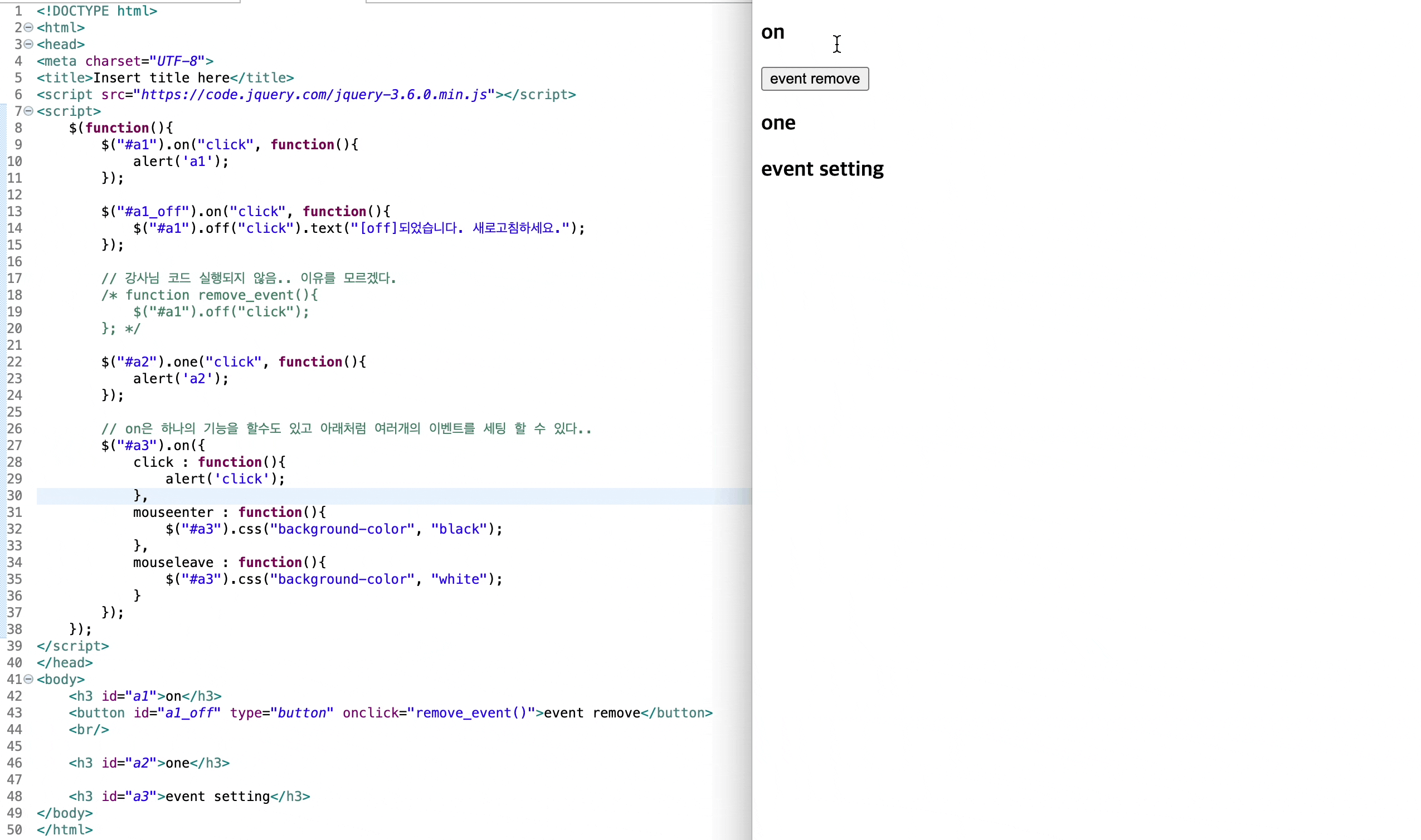
Task: Select the mouseenter function line 31
Action: (229, 511)
